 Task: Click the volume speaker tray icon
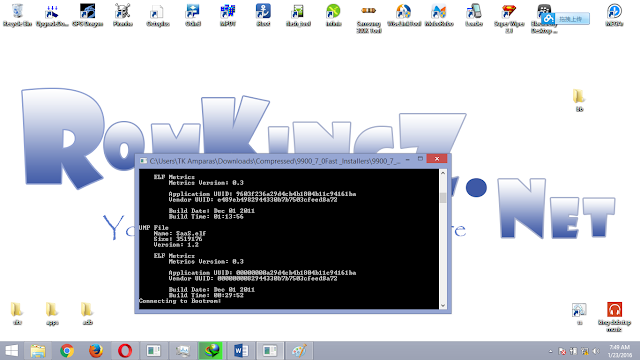pyautogui.click(x=596, y=351)
